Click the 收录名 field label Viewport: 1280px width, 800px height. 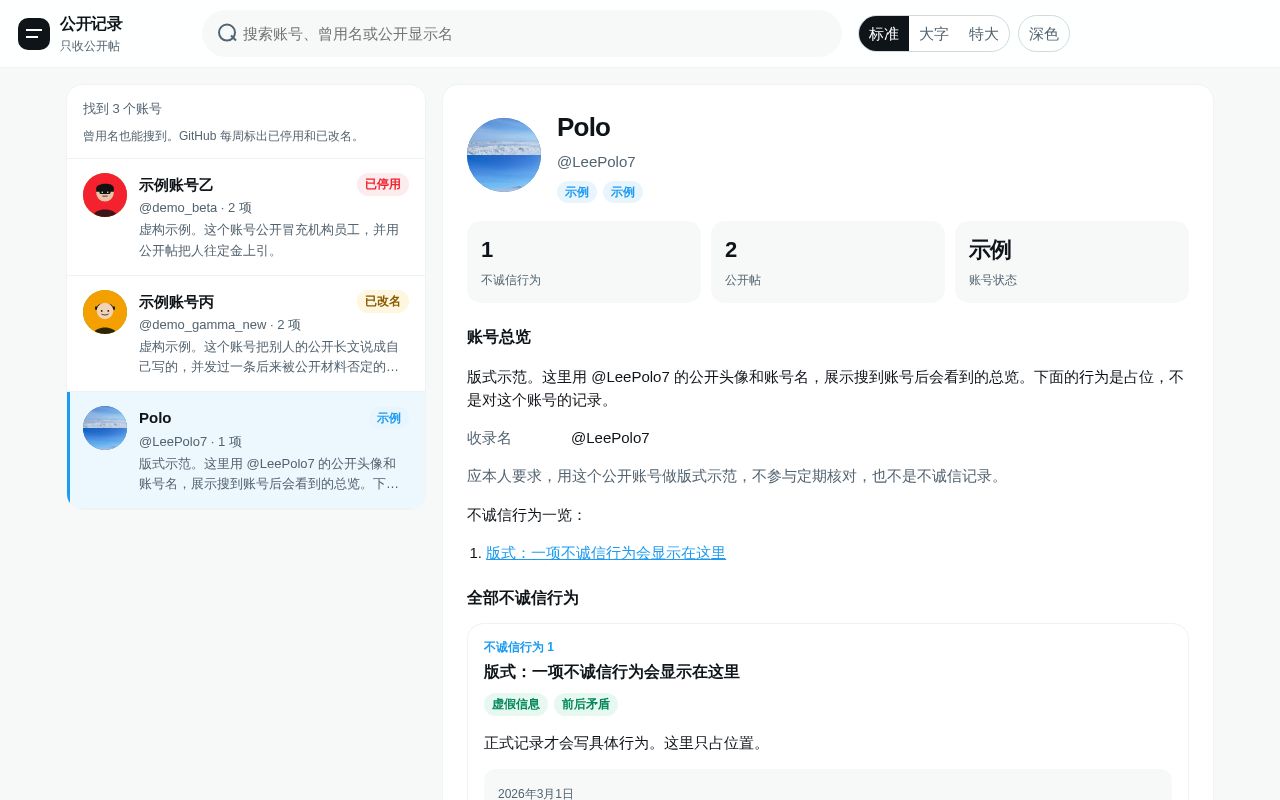click(x=489, y=438)
